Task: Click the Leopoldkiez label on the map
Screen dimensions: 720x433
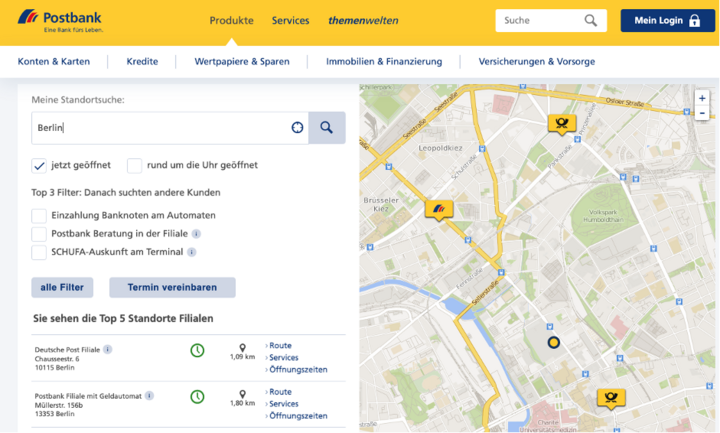Action: (440, 148)
